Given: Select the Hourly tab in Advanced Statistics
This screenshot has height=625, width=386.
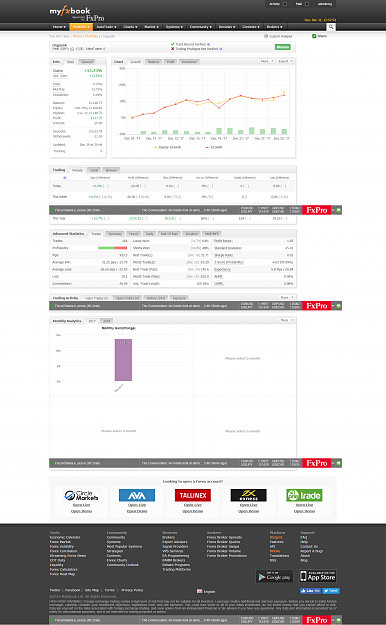Looking at the screenshot, I should pos(134,234).
